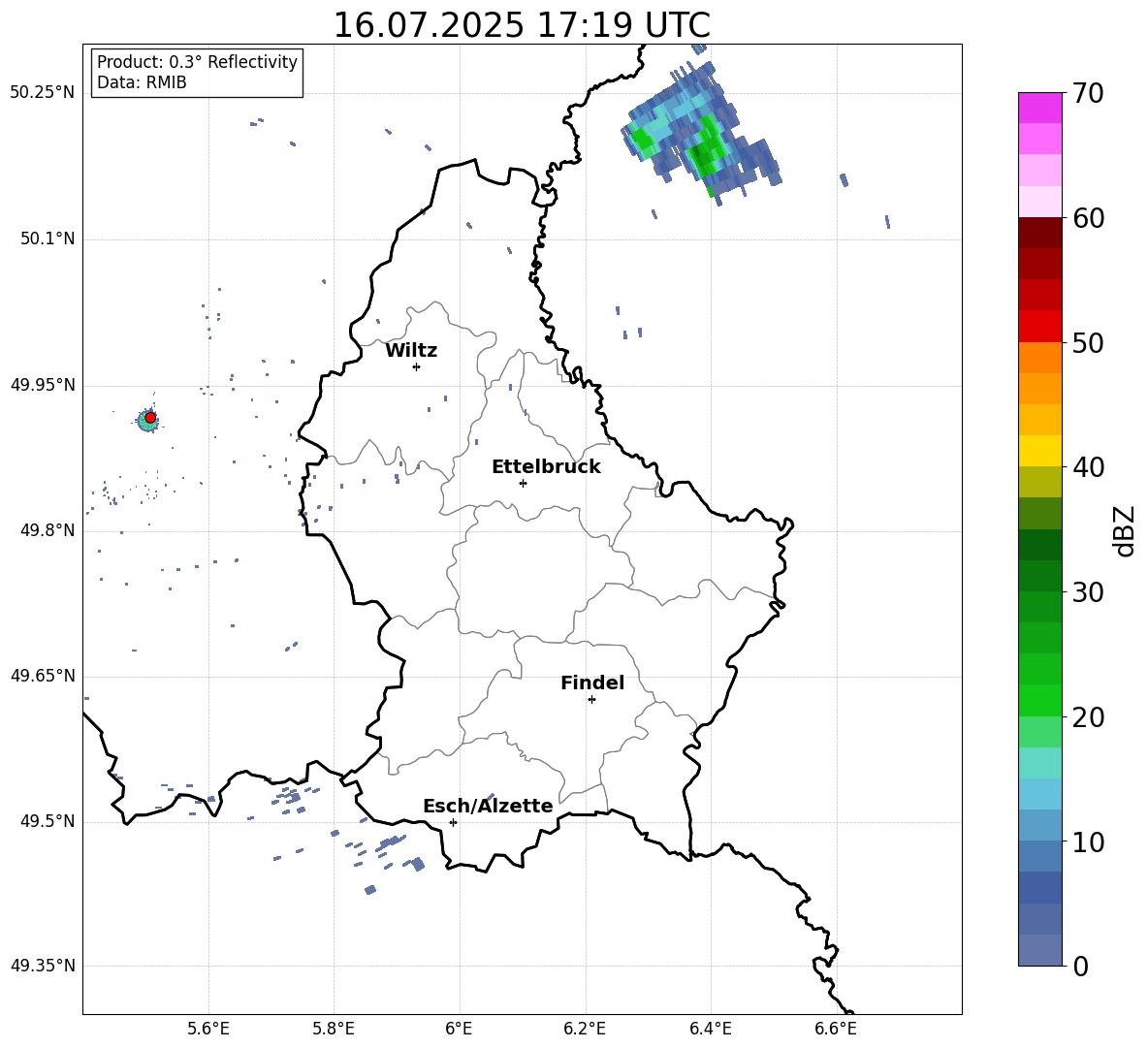Image resolution: width=1148 pixels, height=1048 pixels.
Task: Click the colorbar 10 tick label
Action: point(1088,842)
